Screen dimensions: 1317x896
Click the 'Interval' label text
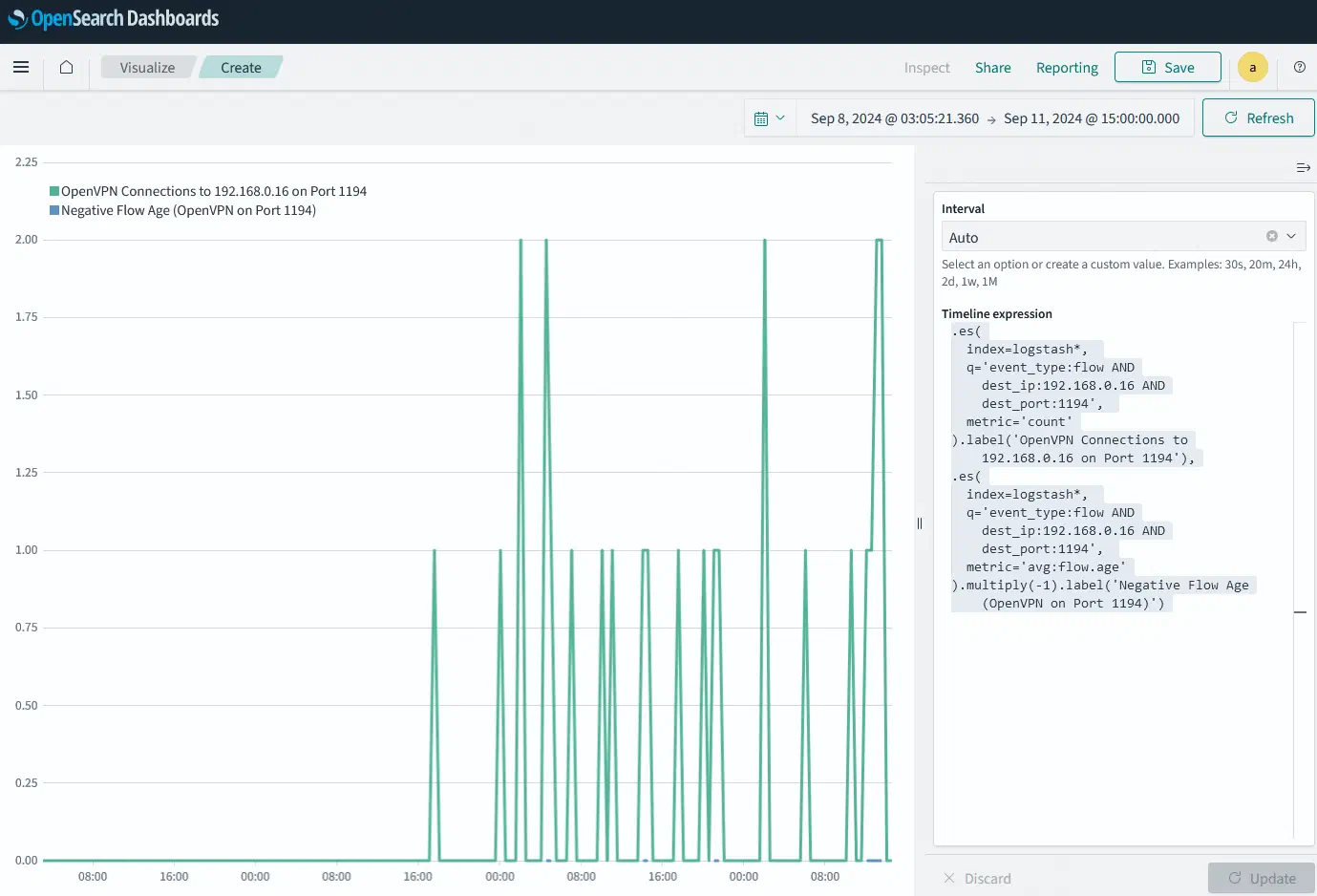point(963,209)
